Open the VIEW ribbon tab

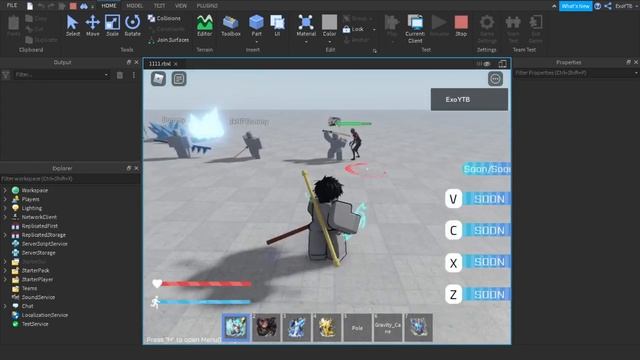tap(181, 6)
